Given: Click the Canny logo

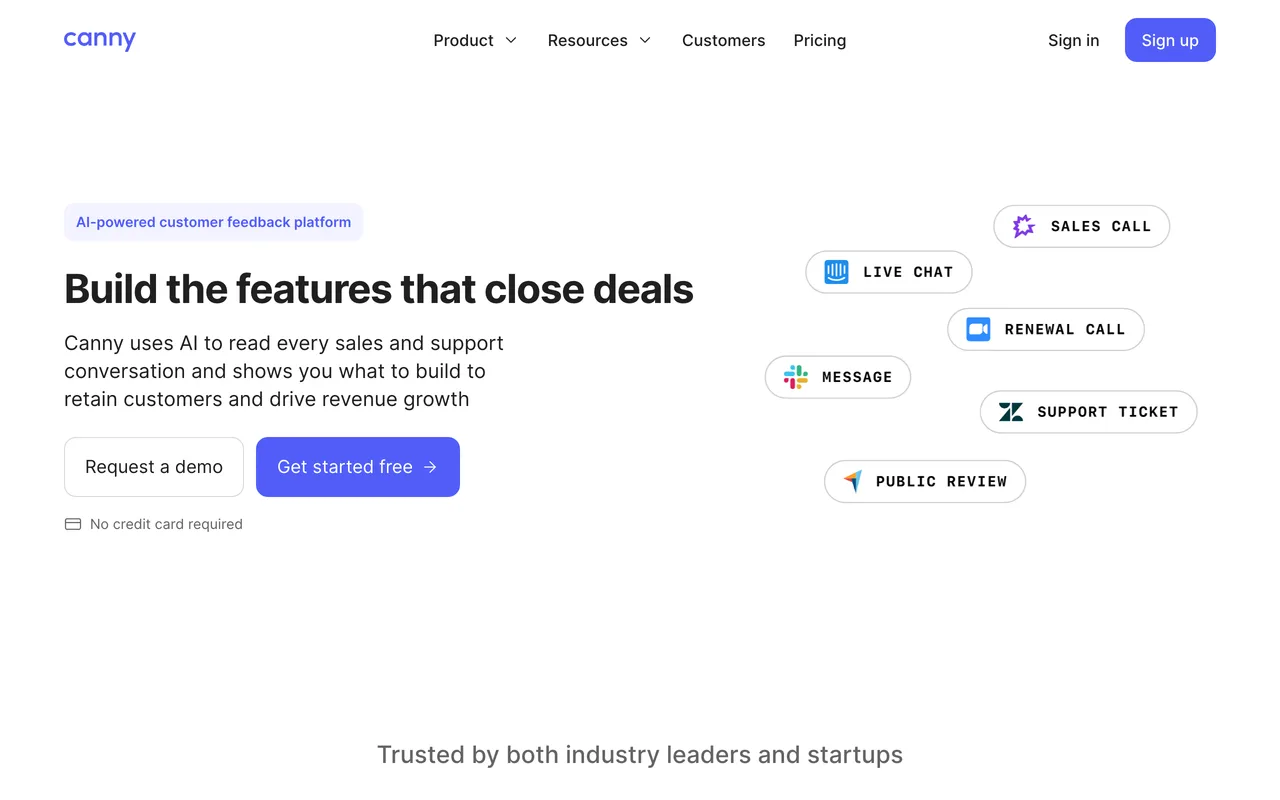Looking at the screenshot, I should [x=100, y=40].
